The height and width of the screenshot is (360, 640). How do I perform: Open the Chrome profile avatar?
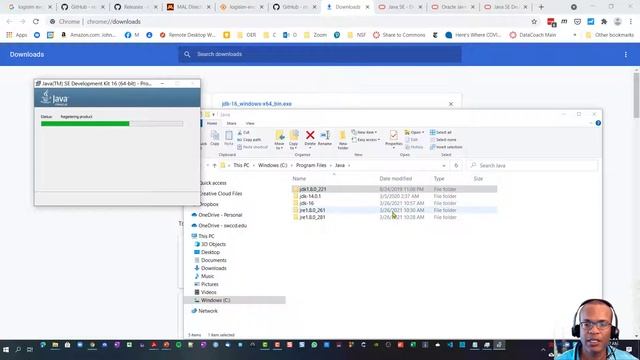click(617, 22)
